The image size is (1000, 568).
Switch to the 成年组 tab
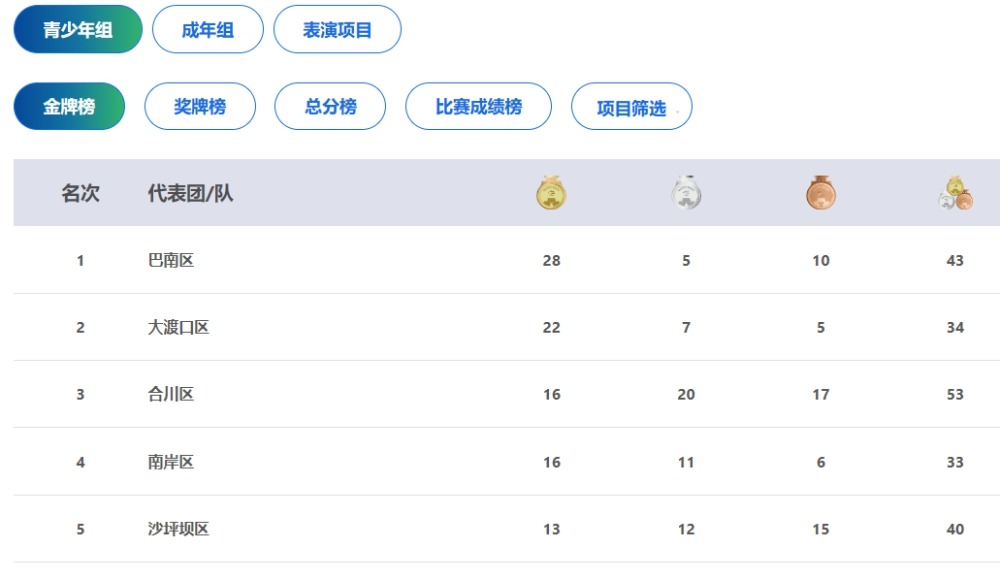click(x=208, y=29)
